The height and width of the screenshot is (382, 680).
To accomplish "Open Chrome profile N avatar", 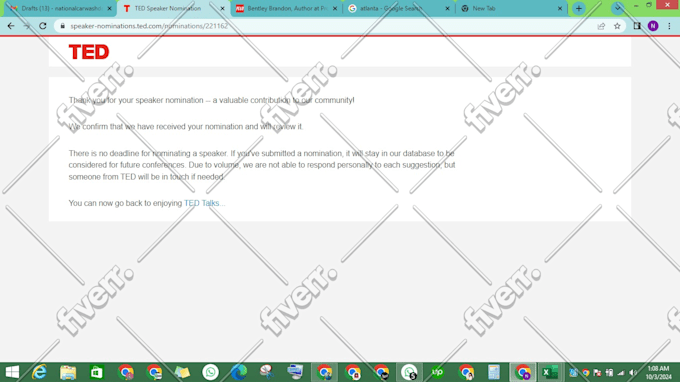I will (653, 26).
